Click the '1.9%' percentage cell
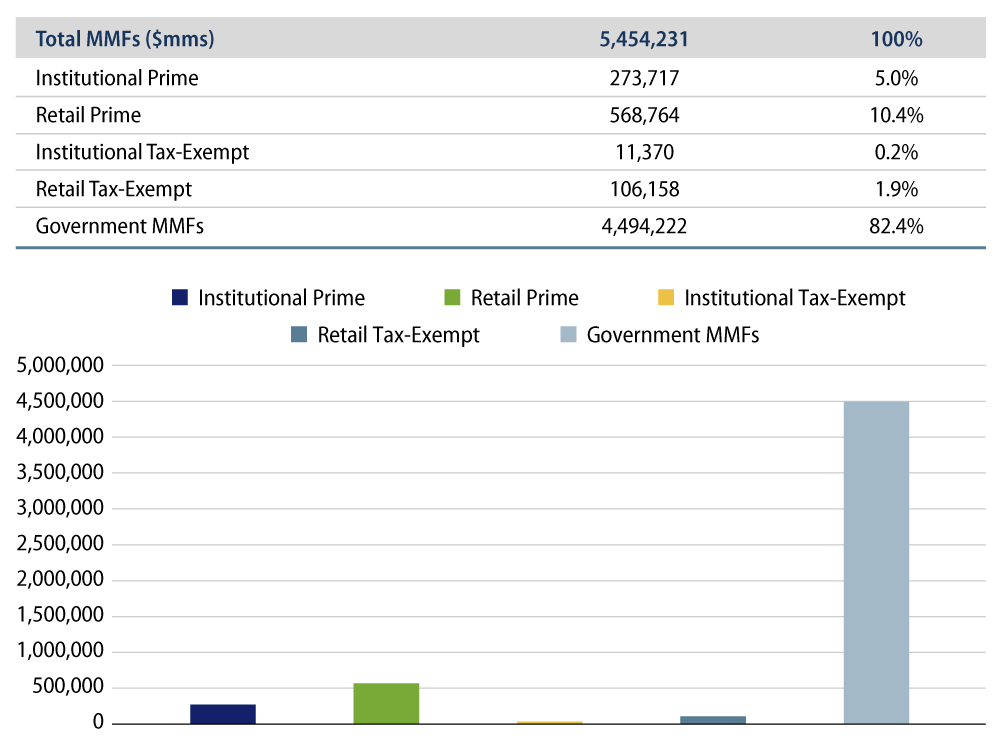The height and width of the screenshot is (747, 1000). [x=897, y=189]
